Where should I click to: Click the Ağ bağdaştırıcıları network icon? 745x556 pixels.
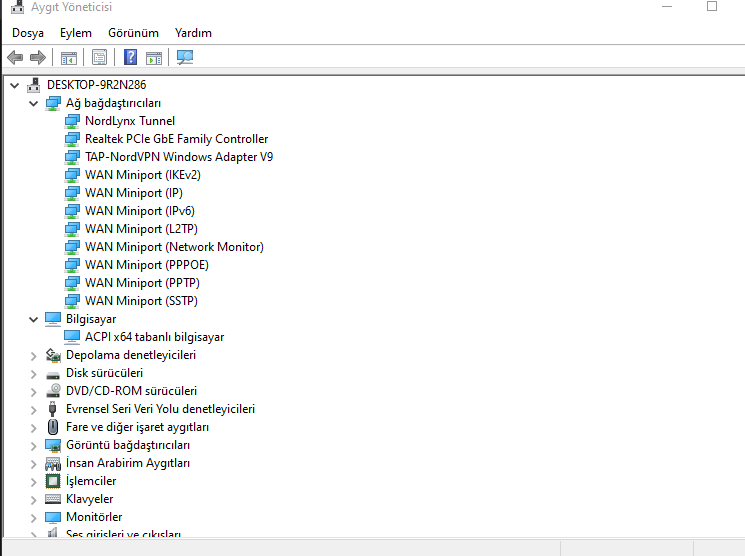[53, 103]
